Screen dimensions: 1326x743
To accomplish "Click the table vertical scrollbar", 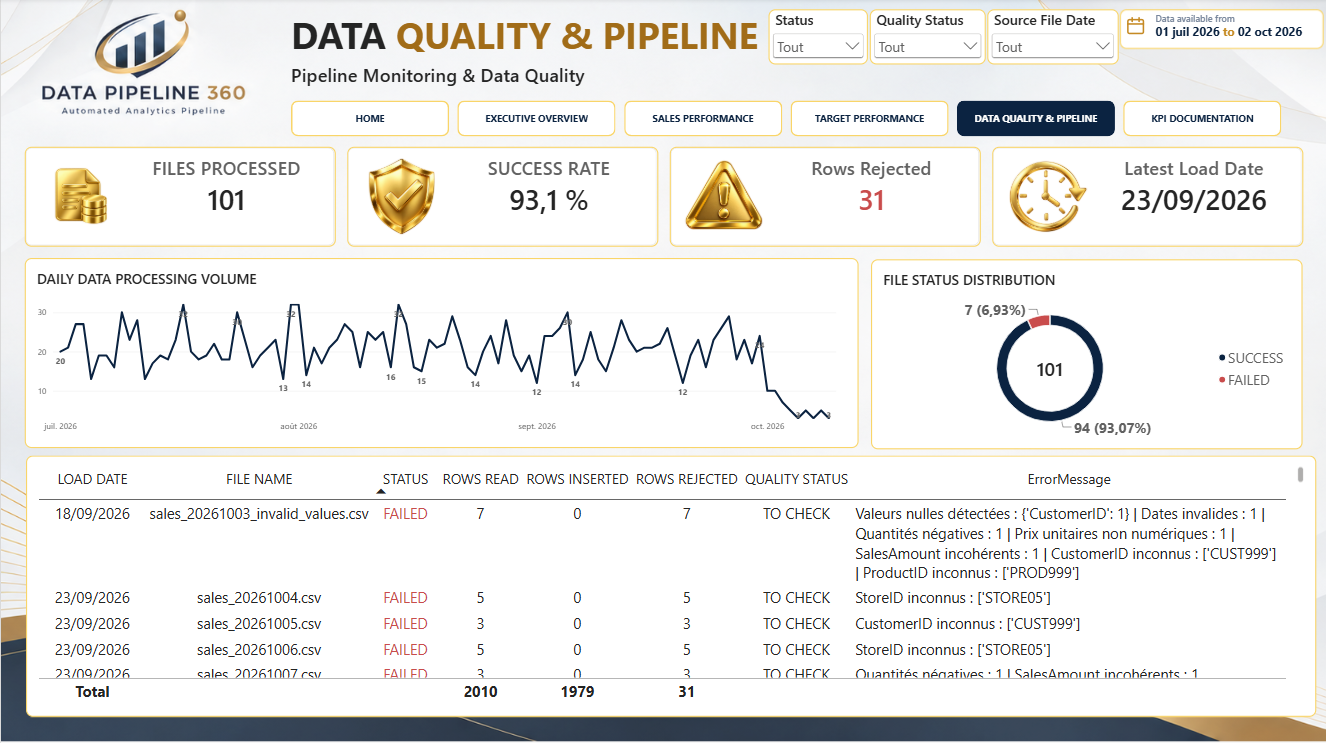I will [1300, 475].
